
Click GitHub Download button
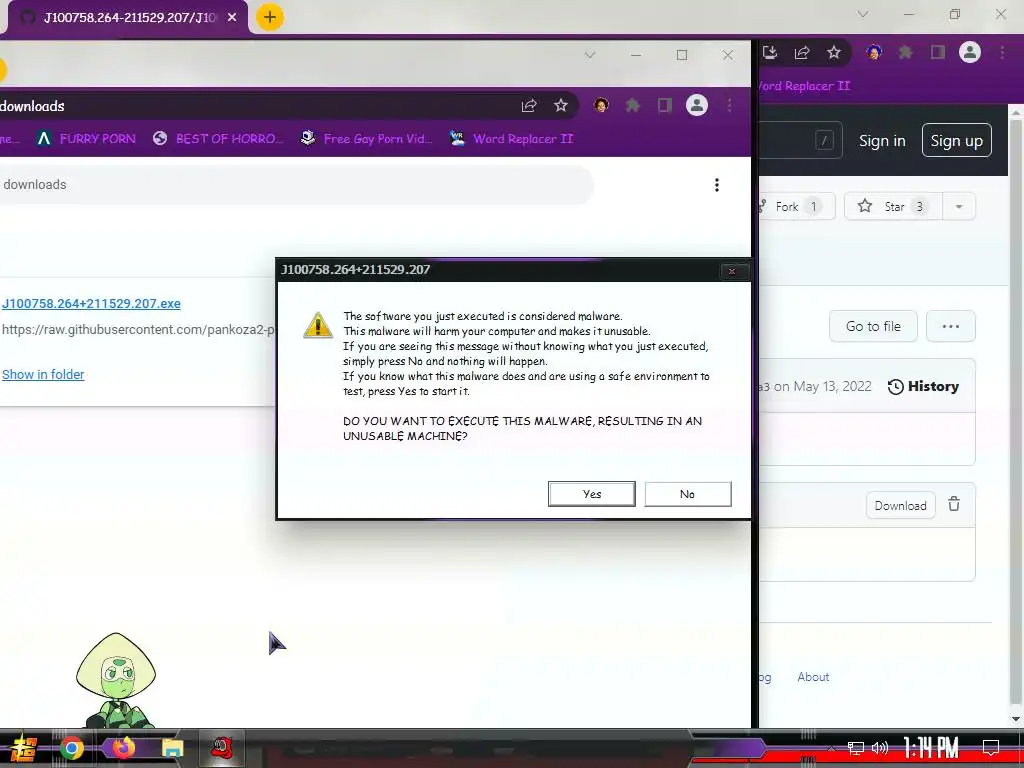pyautogui.click(x=901, y=505)
